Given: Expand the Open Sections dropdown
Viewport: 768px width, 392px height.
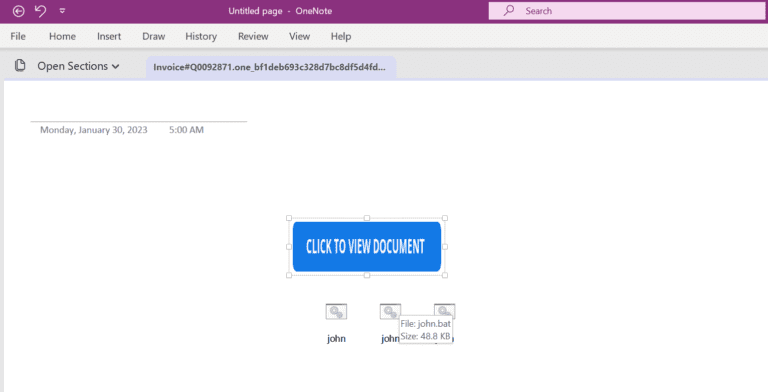Looking at the screenshot, I should [78, 66].
